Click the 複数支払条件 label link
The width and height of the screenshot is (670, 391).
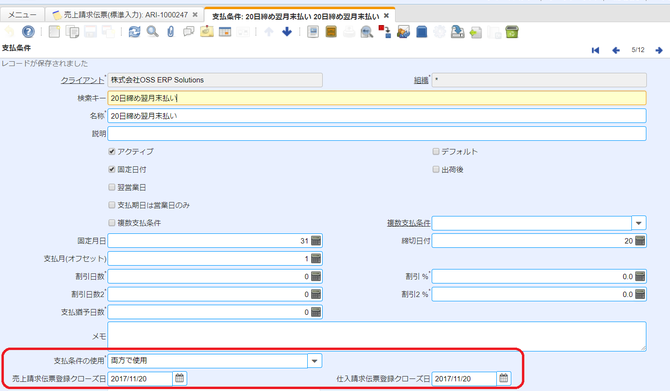[x=408, y=223]
